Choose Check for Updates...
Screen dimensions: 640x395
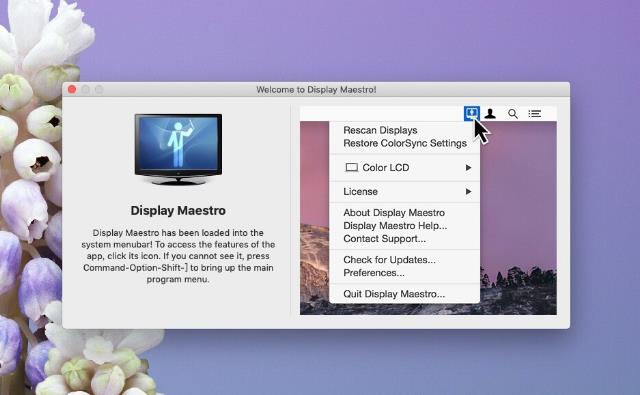[x=404, y=260]
